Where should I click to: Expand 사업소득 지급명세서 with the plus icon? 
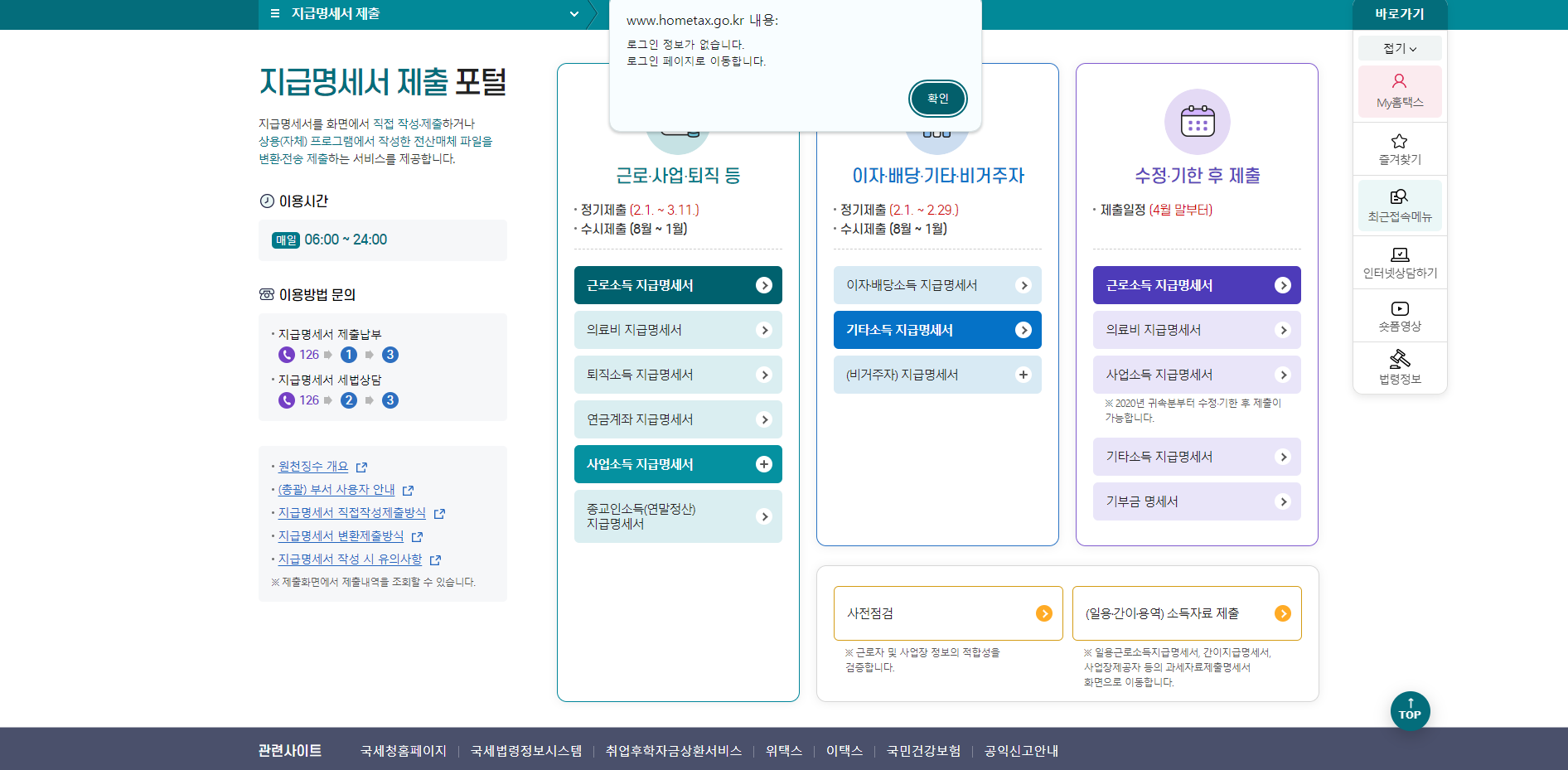[x=763, y=463]
